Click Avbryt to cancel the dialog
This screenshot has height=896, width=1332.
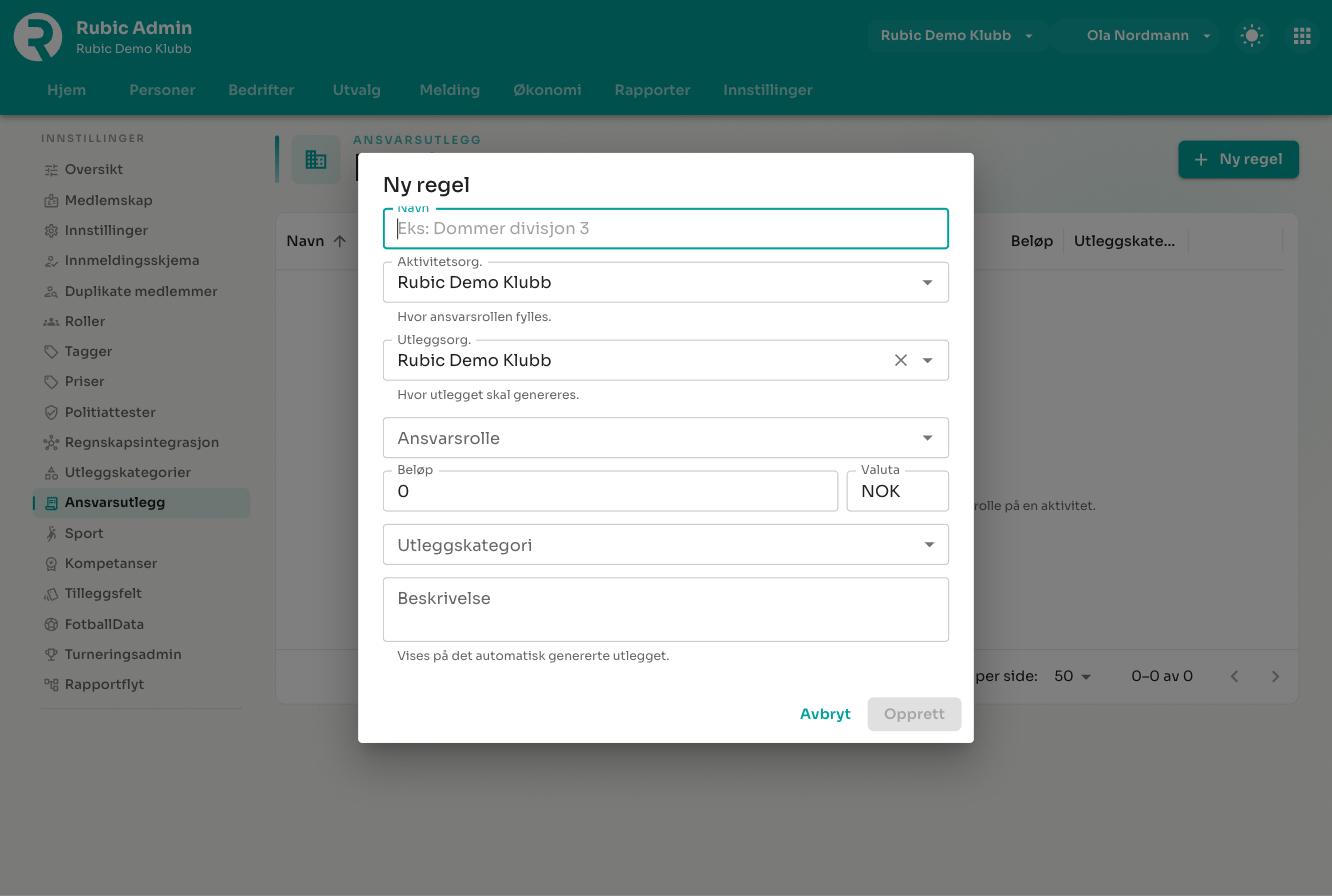[825, 714]
